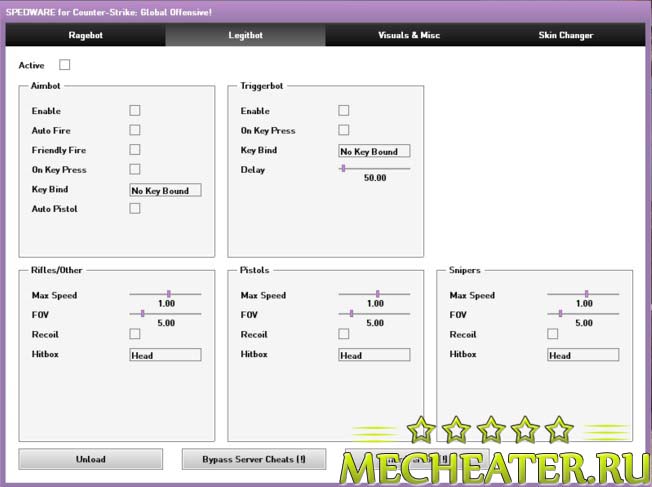
Task: Click the SPEDWARE window title text
Action: coord(109,12)
